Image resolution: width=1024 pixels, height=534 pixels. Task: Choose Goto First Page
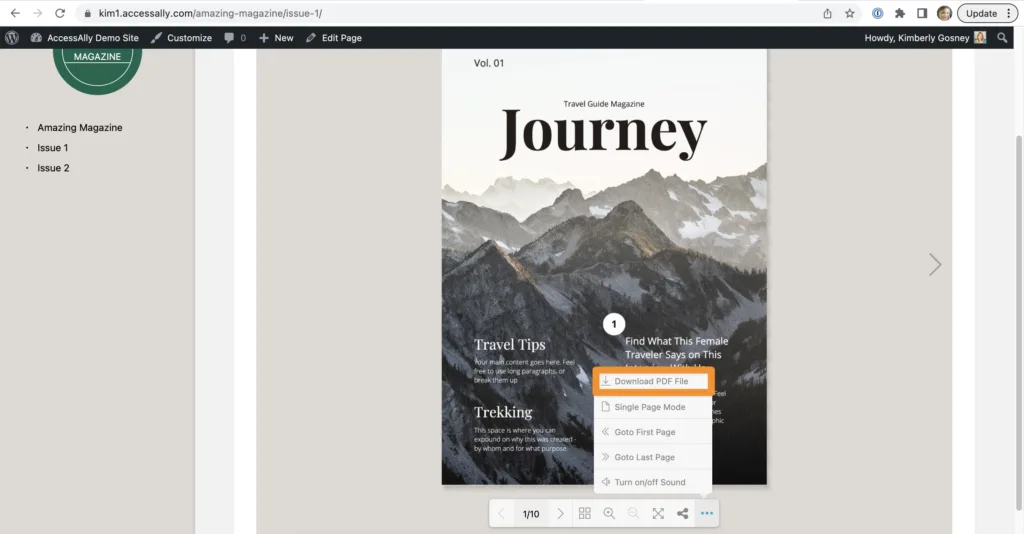tap(653, 432)
